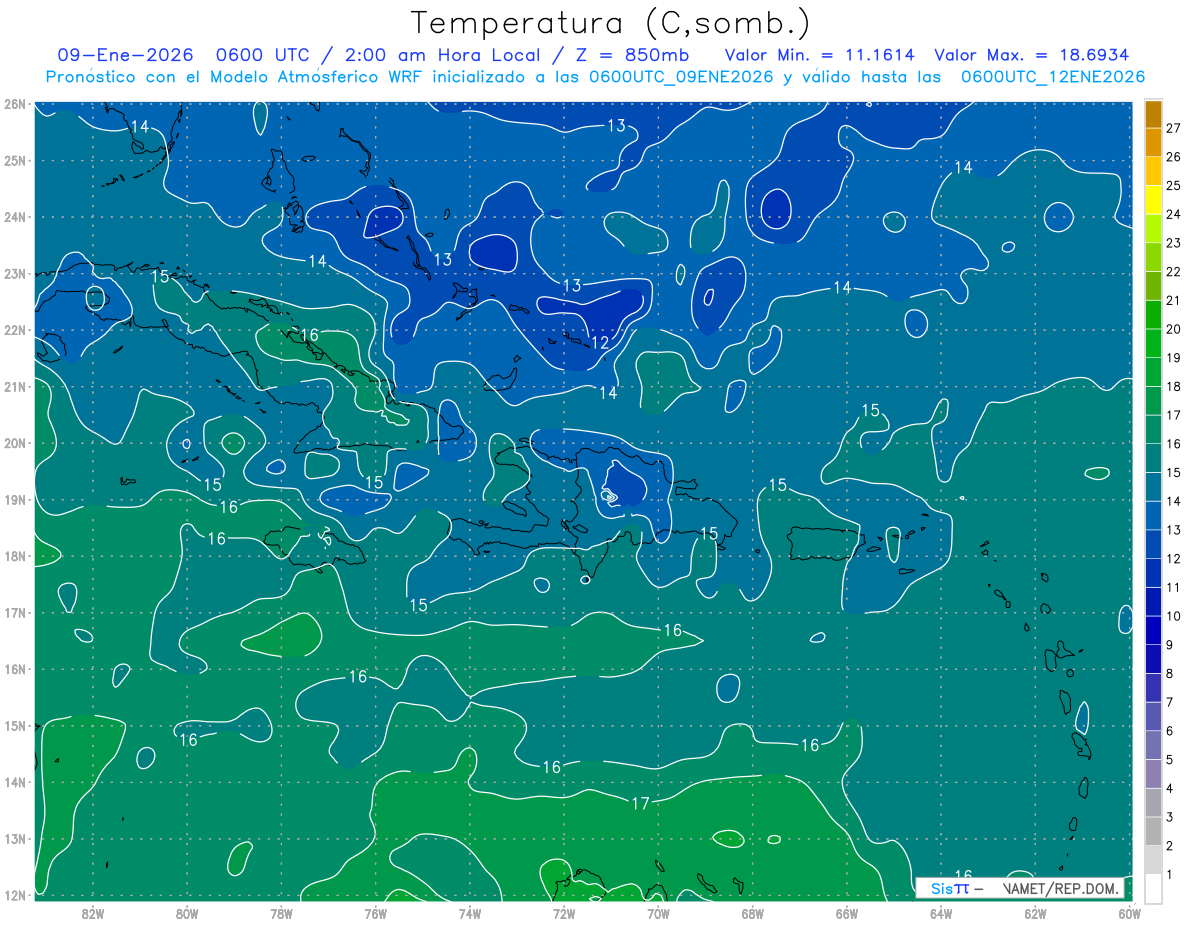Click the 60W longitude axis label
Image resolution: width=1200 pixels, height=927 pixels.
[1129, 912]
